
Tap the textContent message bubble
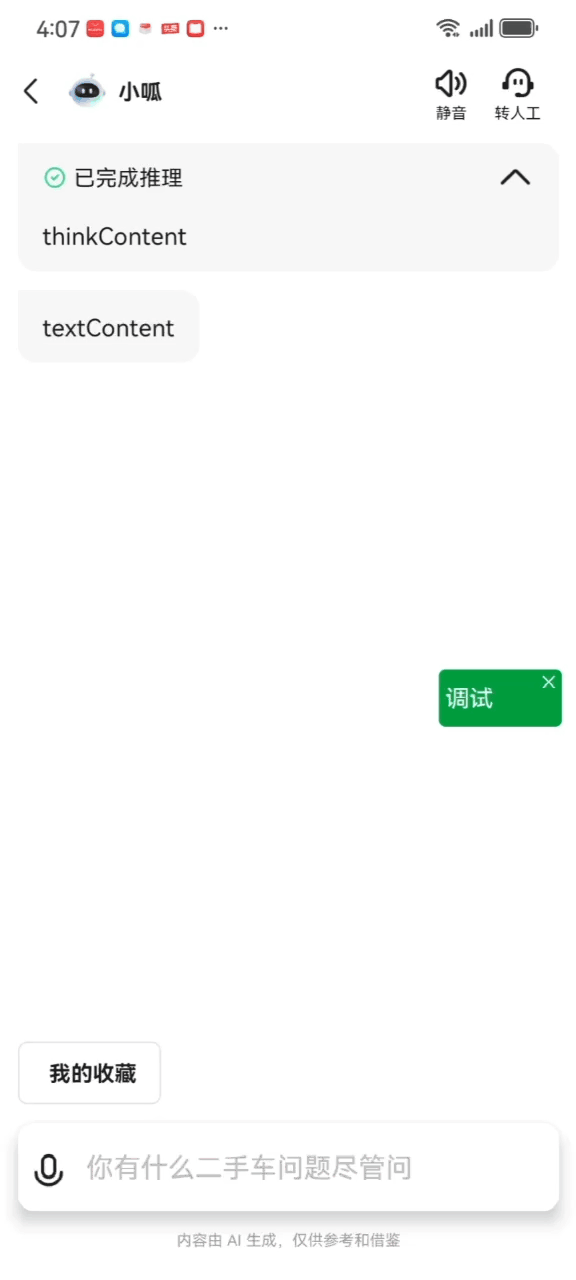tap(109, 327)
